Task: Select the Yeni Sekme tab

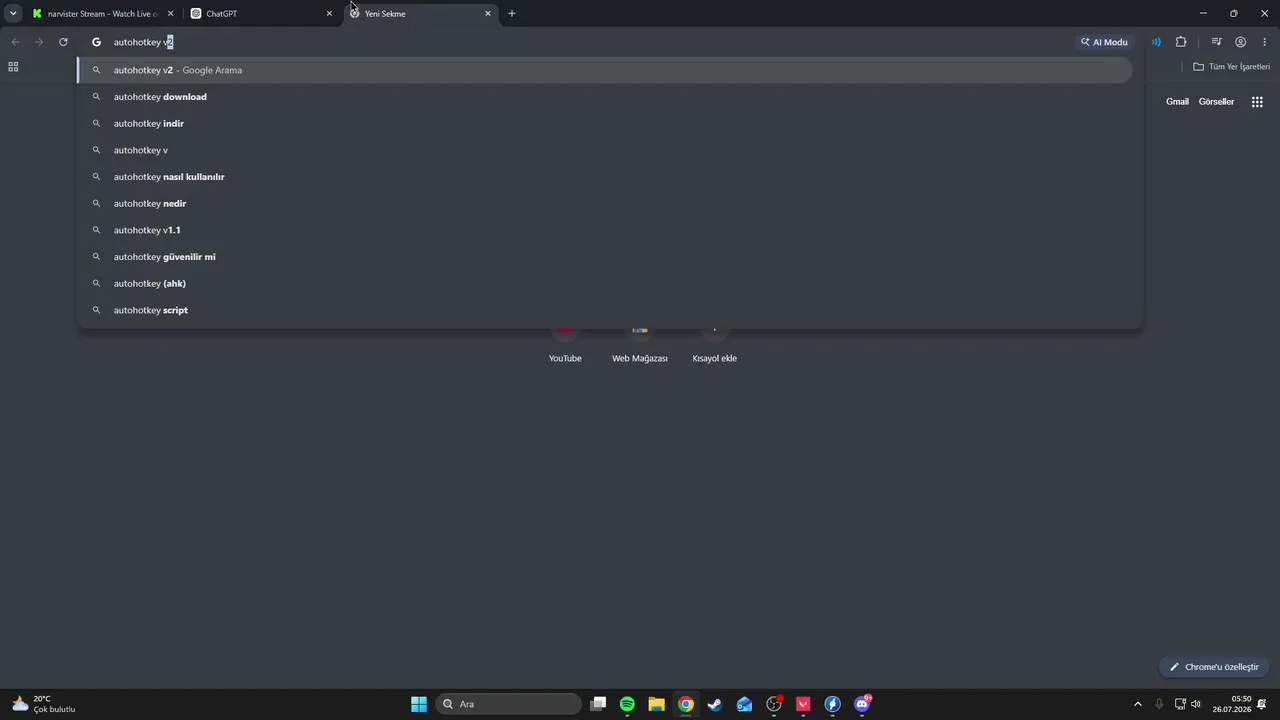Action: point(420,14)
